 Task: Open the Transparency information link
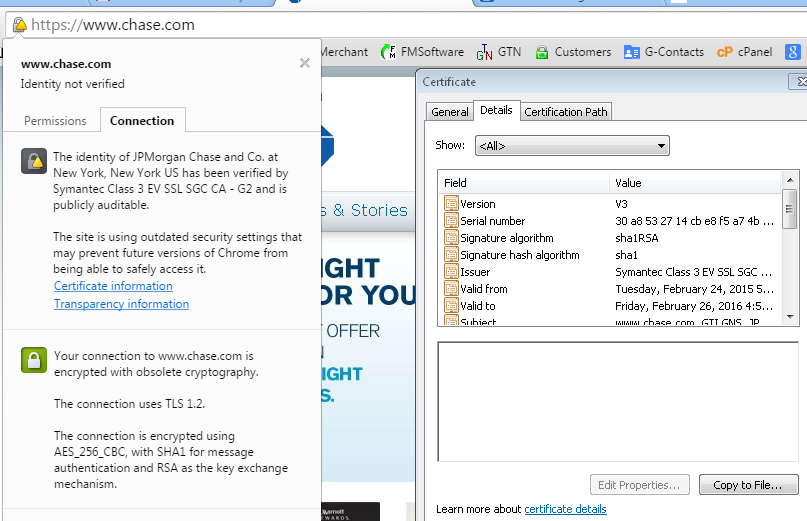point(121,304)
